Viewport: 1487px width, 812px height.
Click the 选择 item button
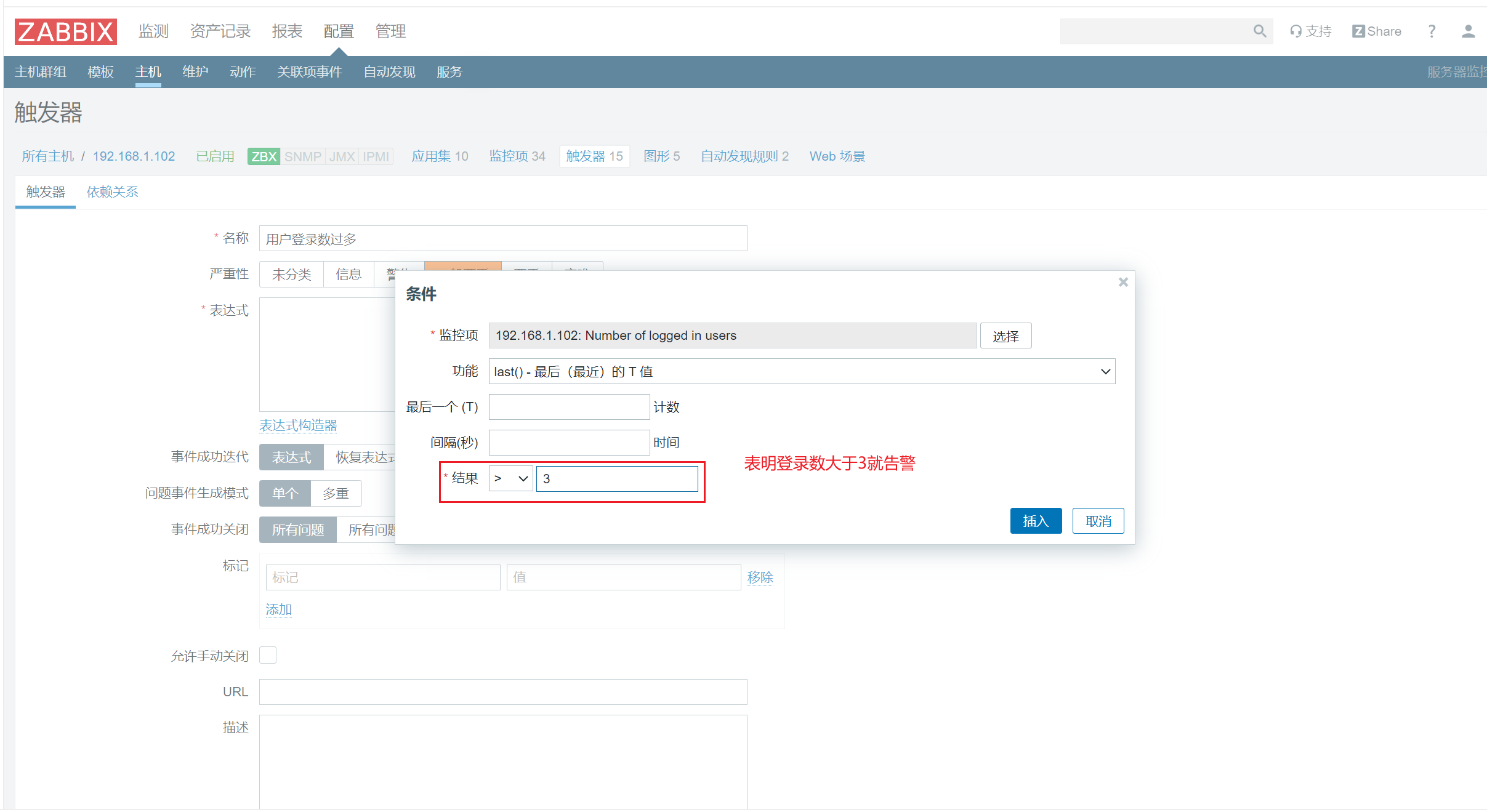(1005, 336)
